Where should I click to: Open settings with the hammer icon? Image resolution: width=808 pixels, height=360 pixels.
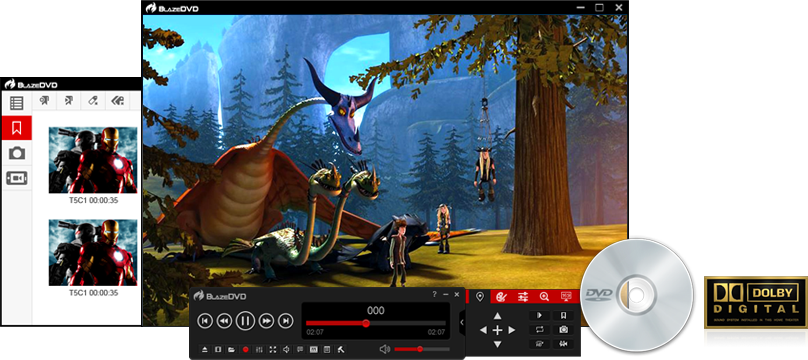tap(341, 350)
